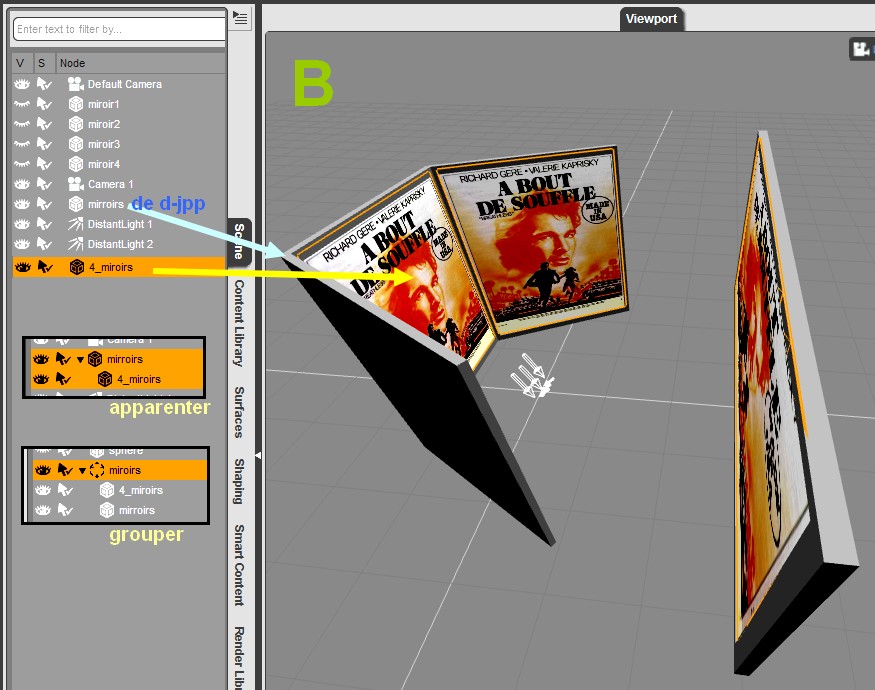The height and width of the screenshot is (690, 875).
Task: Hide Camera 1 using its eye icon
Action: click(22, 184)
